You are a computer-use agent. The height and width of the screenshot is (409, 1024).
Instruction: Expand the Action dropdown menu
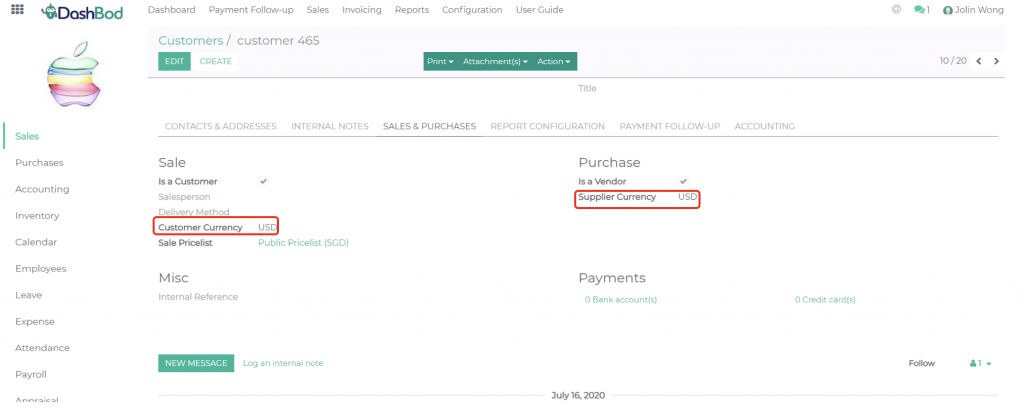click(554, 61)
